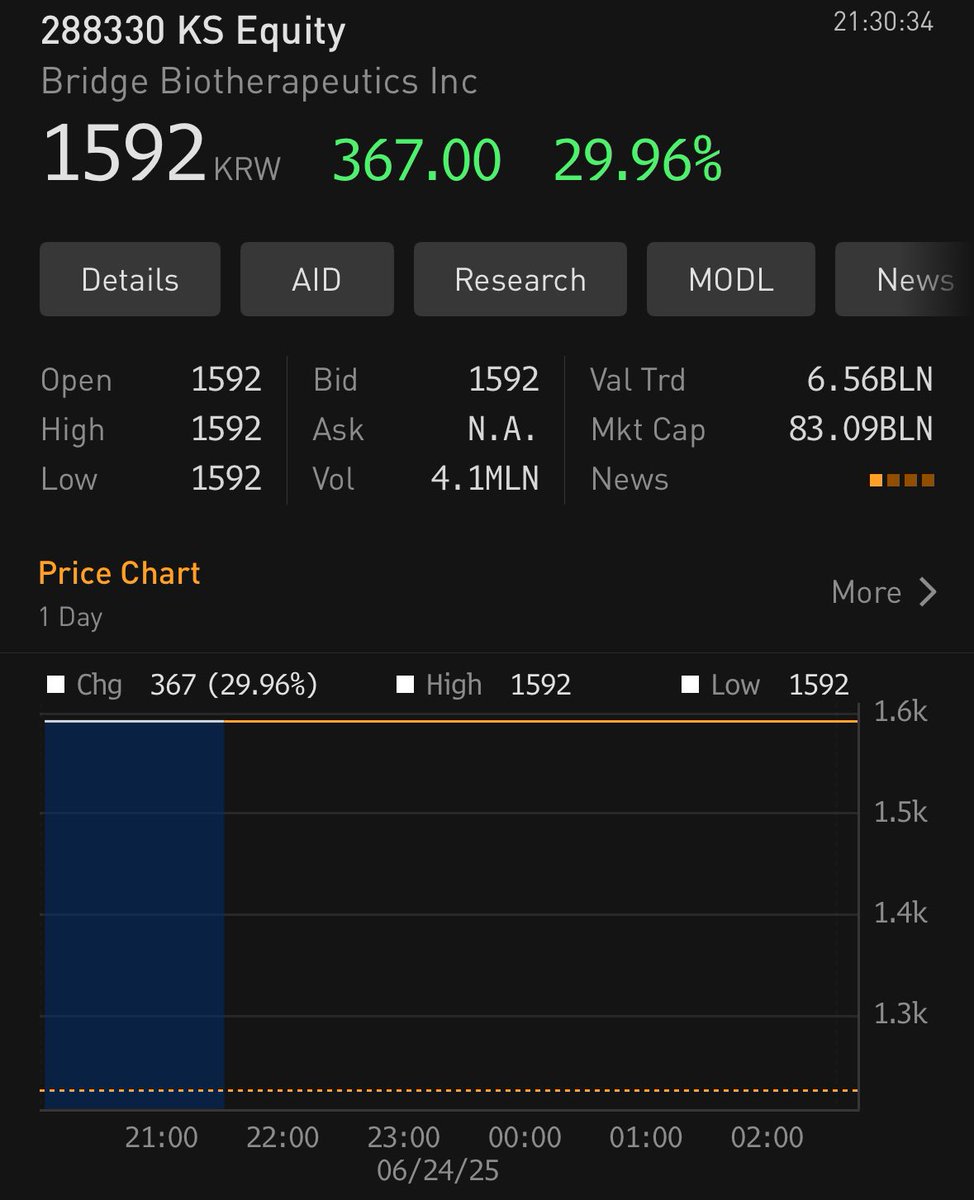Tap the last price 1592
The height and width of the screenshot is (1200, 974).
pyautogui.click(x=124, y=153)
